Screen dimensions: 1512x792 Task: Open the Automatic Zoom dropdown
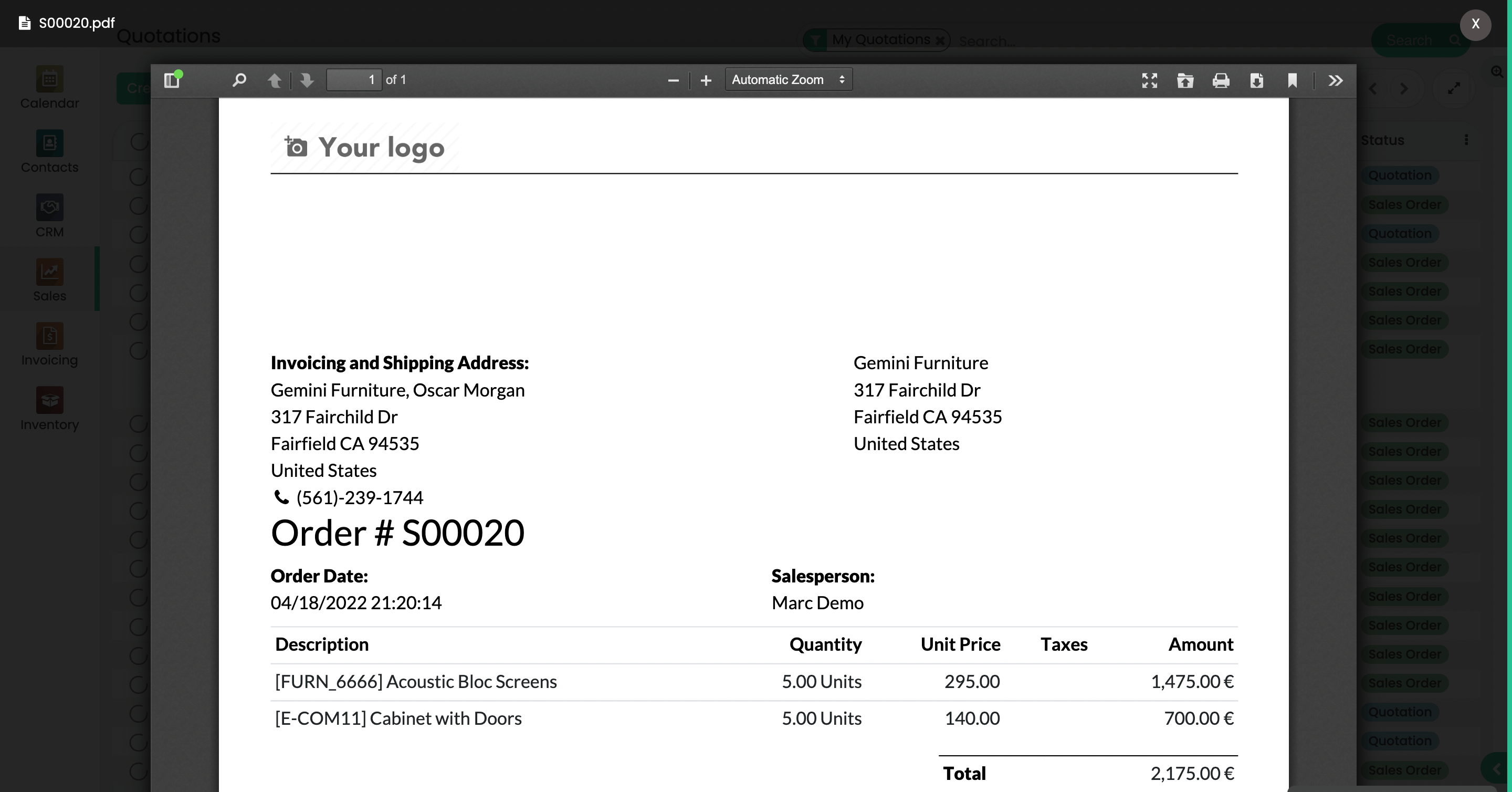coord(788,80)
